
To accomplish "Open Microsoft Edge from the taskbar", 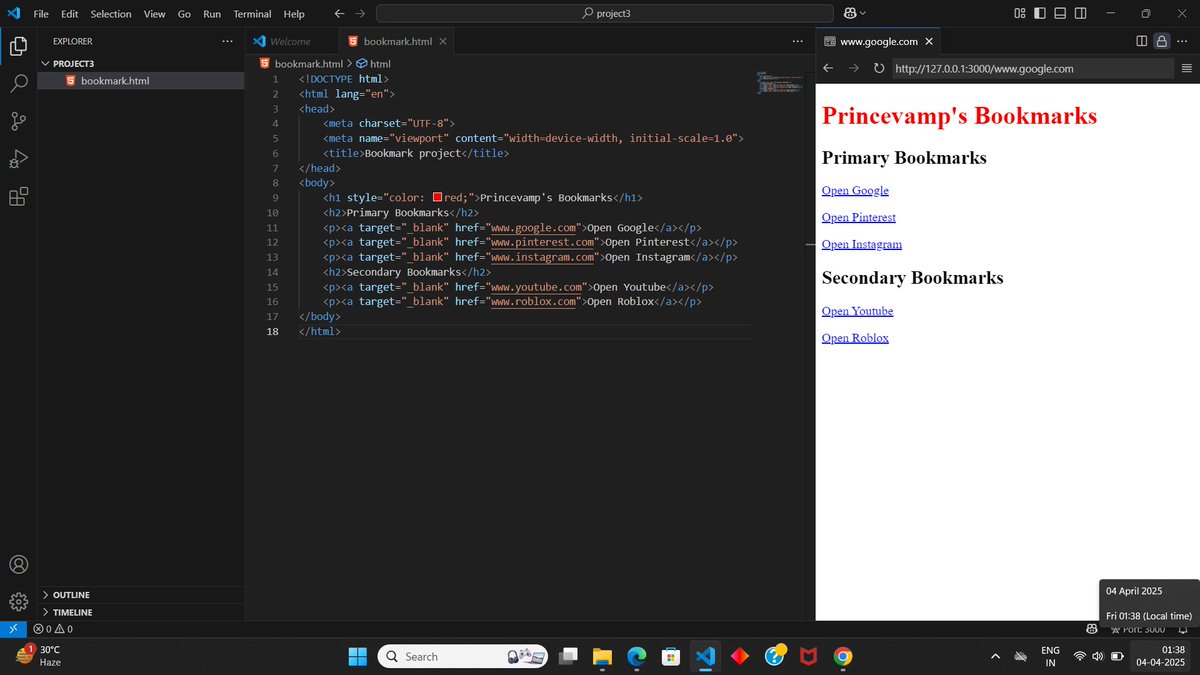I will (x=636, y=656).
